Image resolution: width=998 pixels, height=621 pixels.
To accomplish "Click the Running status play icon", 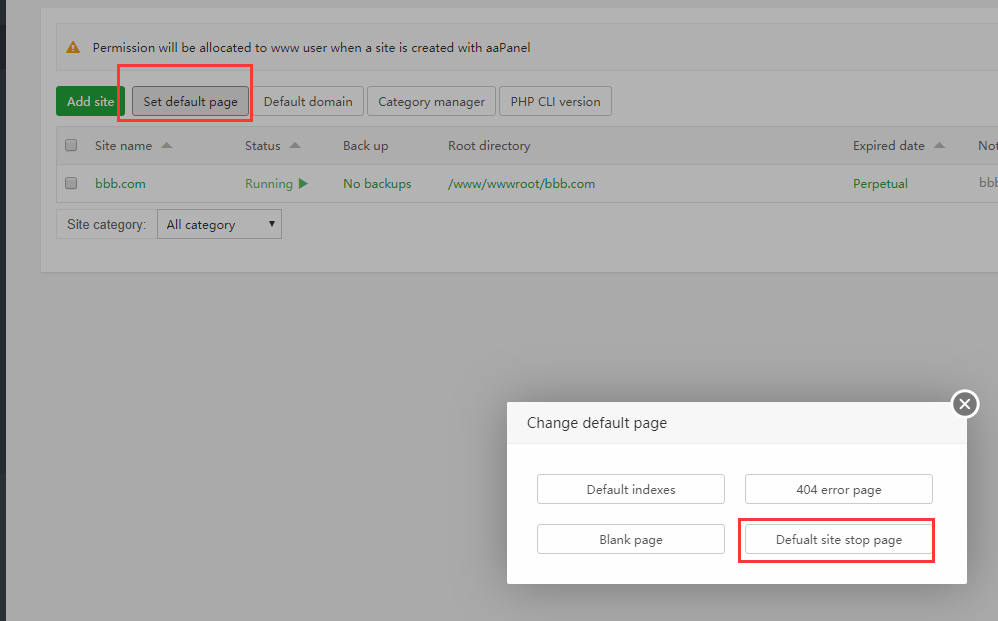I will 303,184.
